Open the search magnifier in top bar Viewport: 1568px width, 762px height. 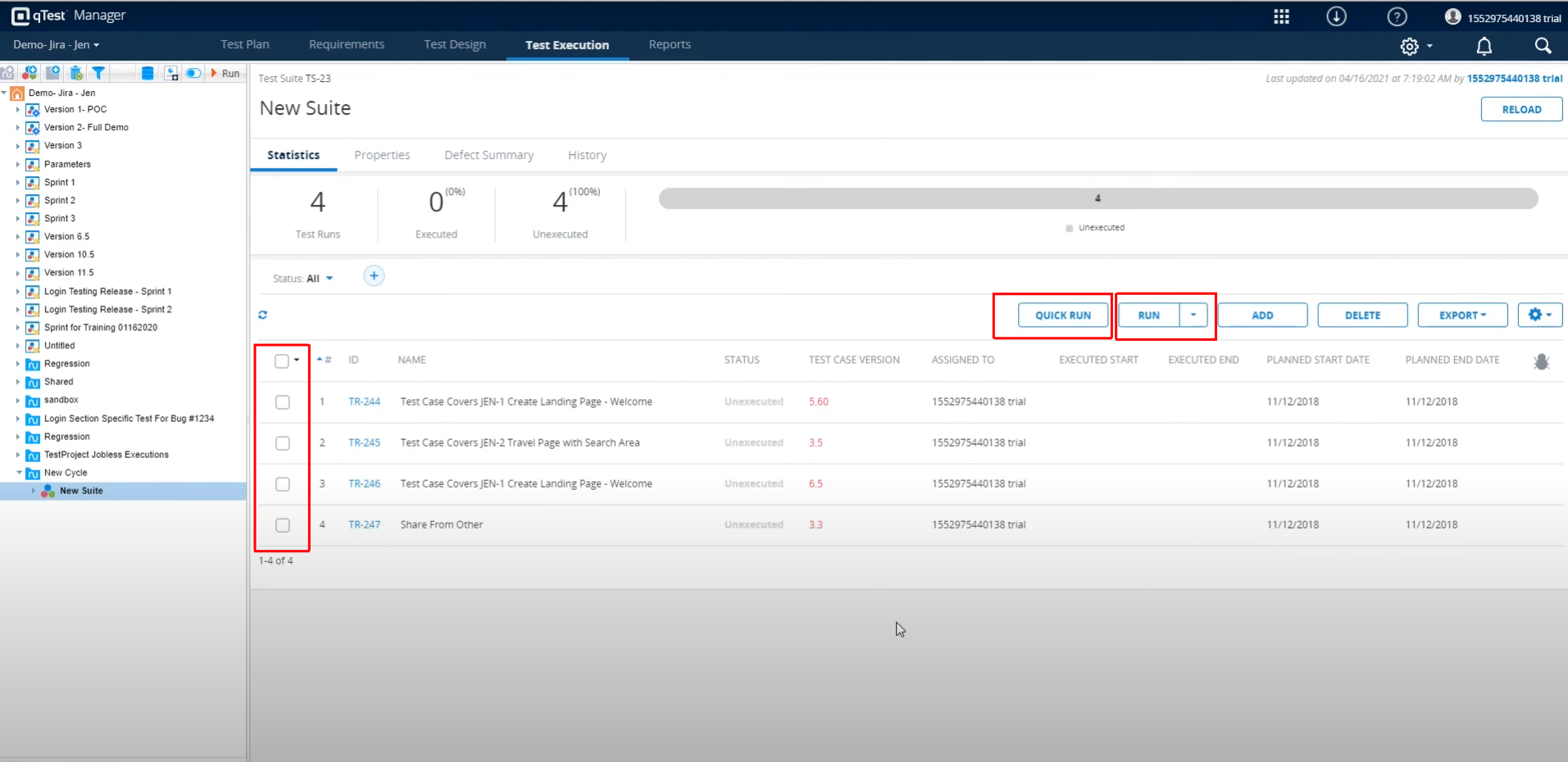point(1543,47)
